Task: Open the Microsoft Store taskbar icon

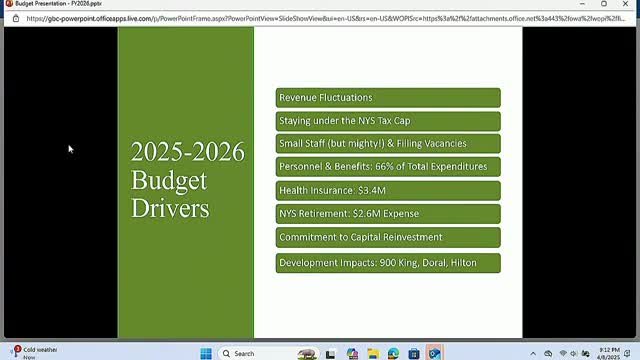Action: coord(414,354)
